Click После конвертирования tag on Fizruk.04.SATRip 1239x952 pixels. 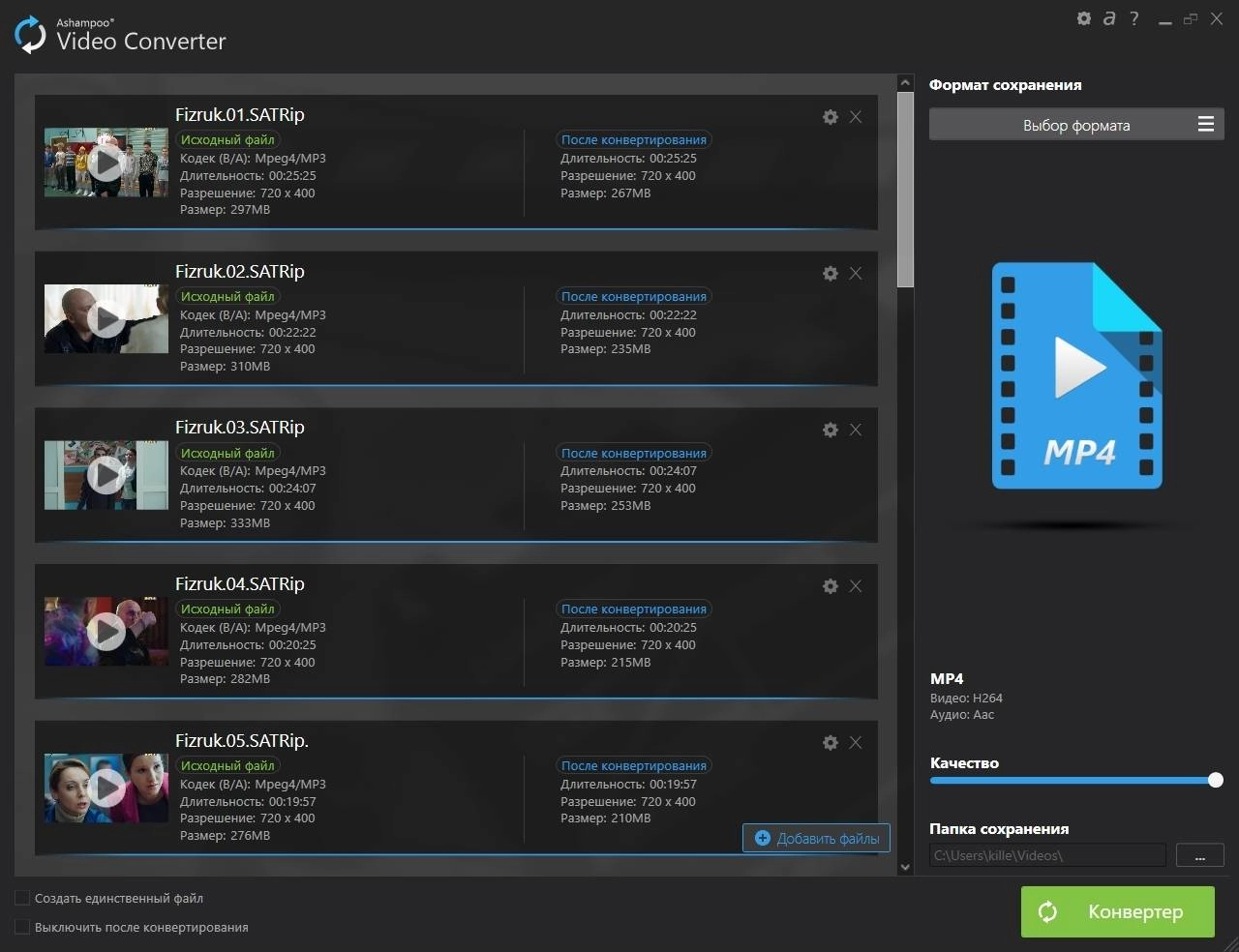pyautogui.click(x=634, y=610)
